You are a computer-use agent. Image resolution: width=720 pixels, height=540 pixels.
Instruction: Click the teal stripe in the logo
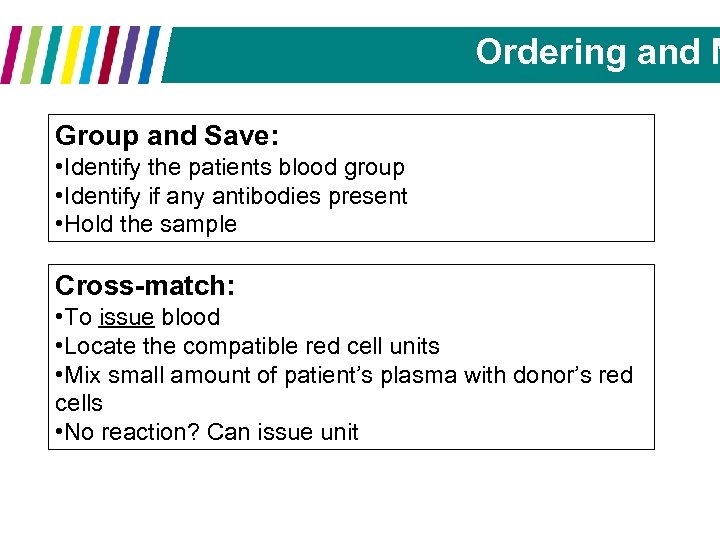coord(52,54)
